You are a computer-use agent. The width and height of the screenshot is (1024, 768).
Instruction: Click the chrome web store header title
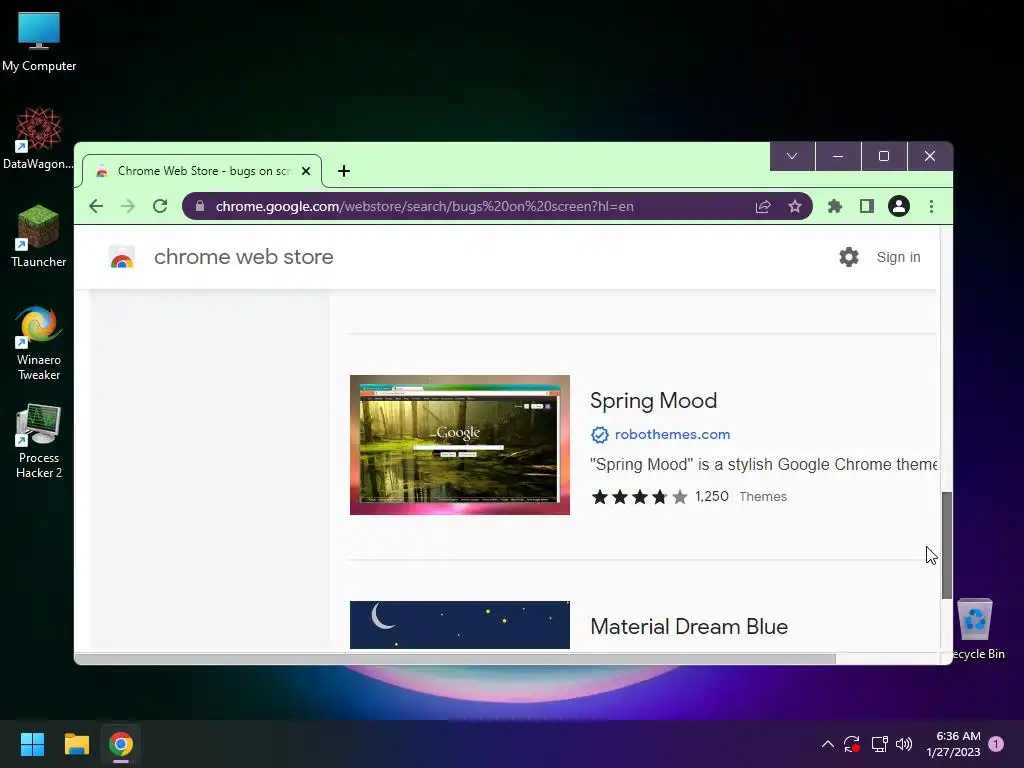point(244,257)
